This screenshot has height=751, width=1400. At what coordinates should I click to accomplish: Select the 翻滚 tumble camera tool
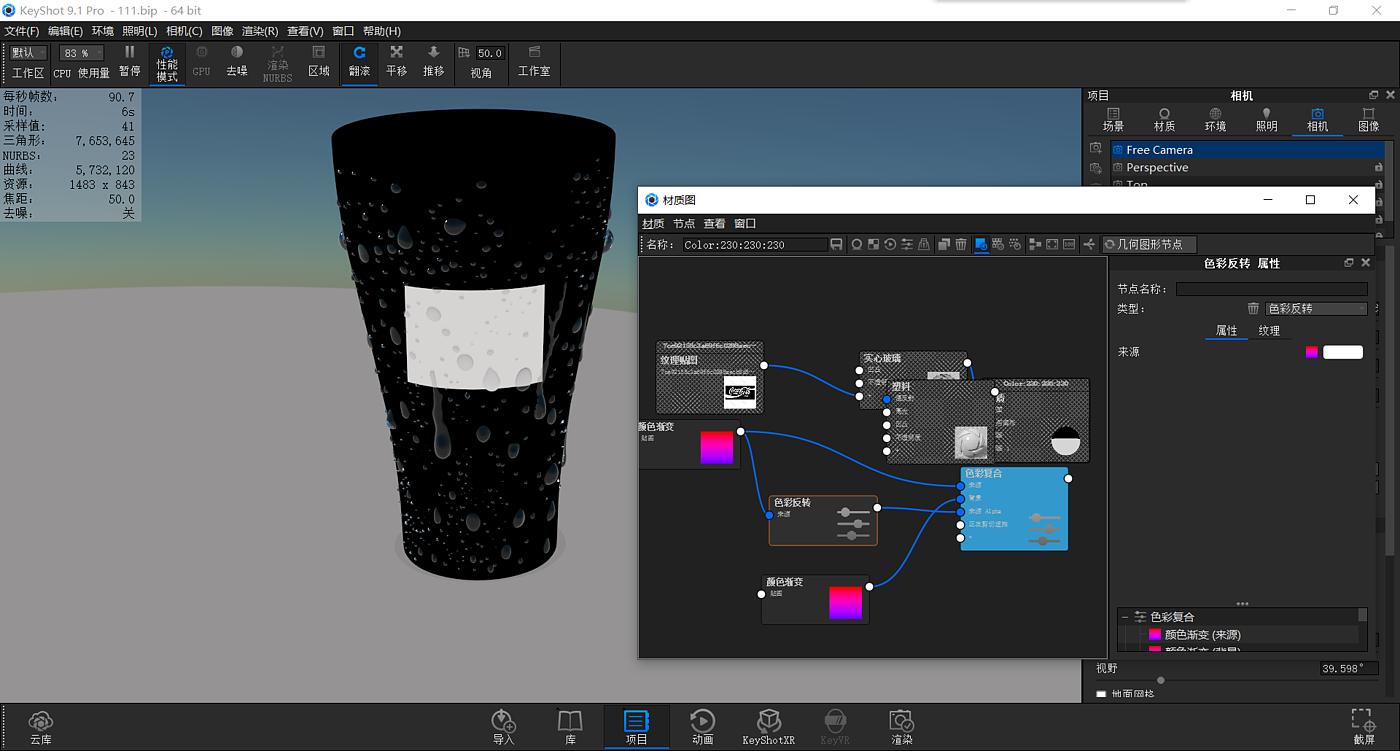pos(359,61)
